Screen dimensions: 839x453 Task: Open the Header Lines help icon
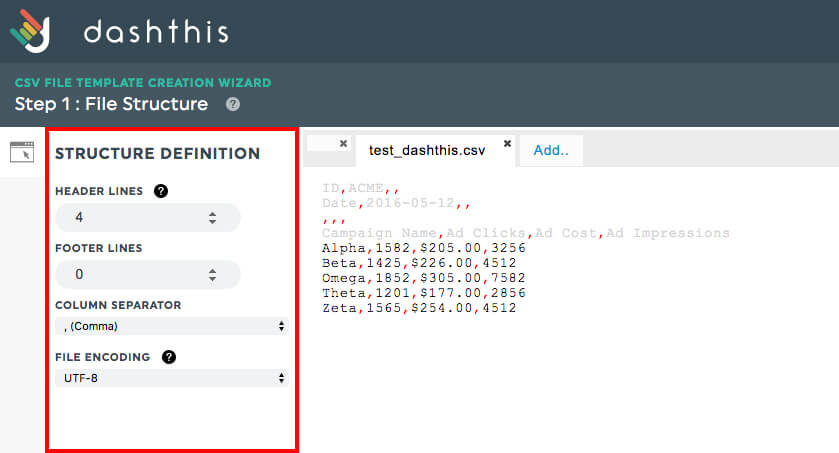point(161,191)
